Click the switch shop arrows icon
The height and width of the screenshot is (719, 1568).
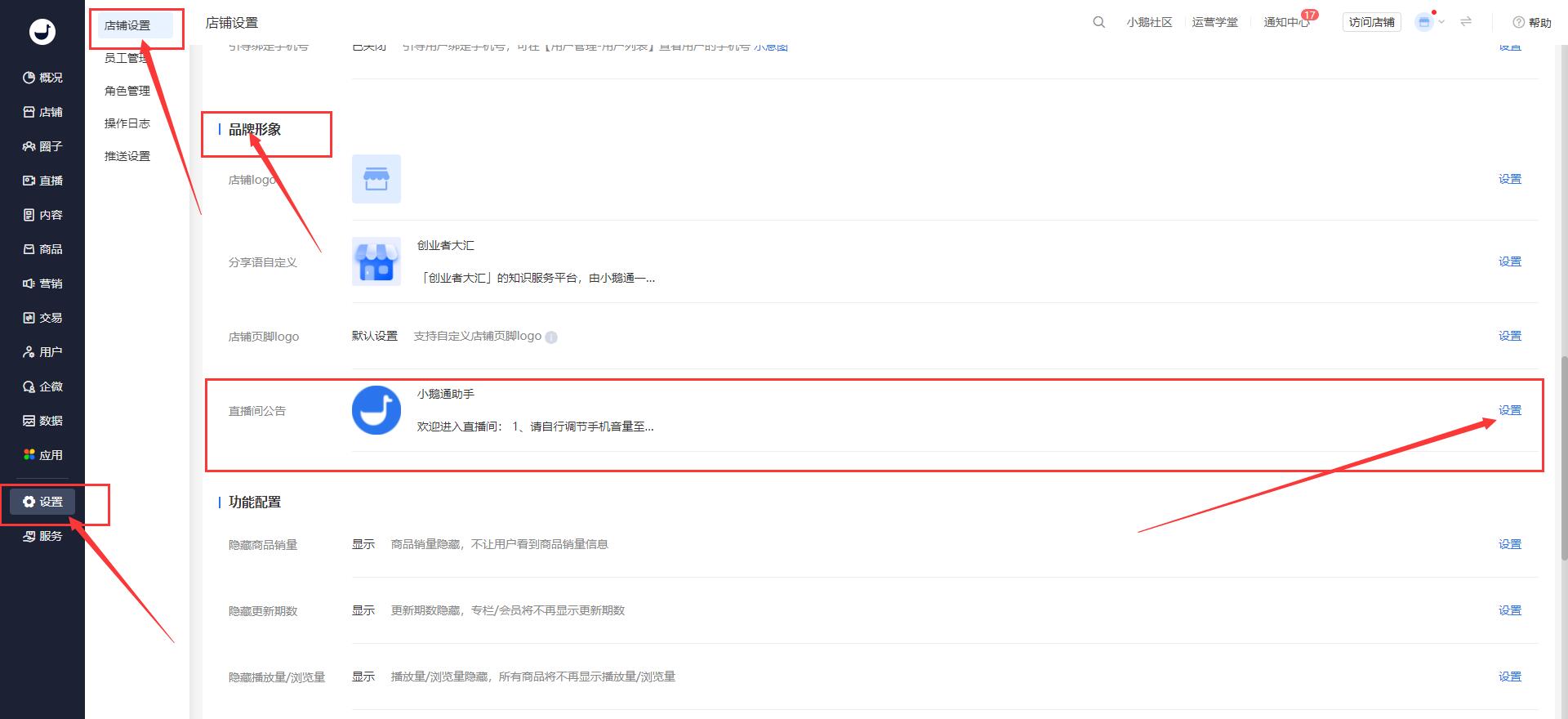[x=1466, y=22]
